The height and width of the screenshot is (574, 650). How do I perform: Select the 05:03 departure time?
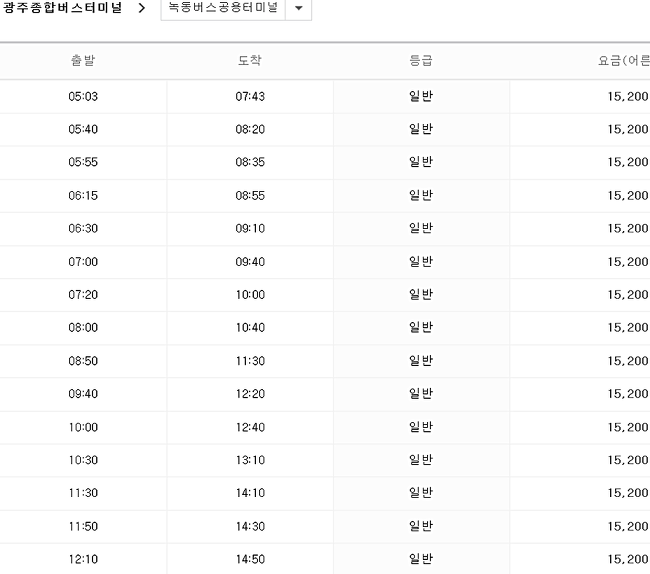click(83, 97)
